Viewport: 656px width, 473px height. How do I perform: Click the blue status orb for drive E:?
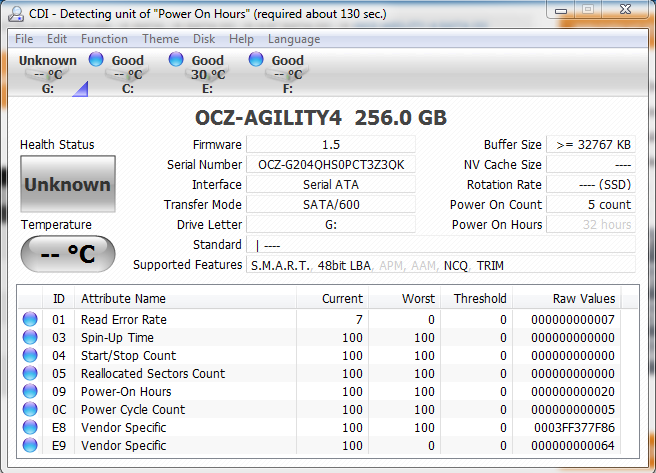[176, 60]
